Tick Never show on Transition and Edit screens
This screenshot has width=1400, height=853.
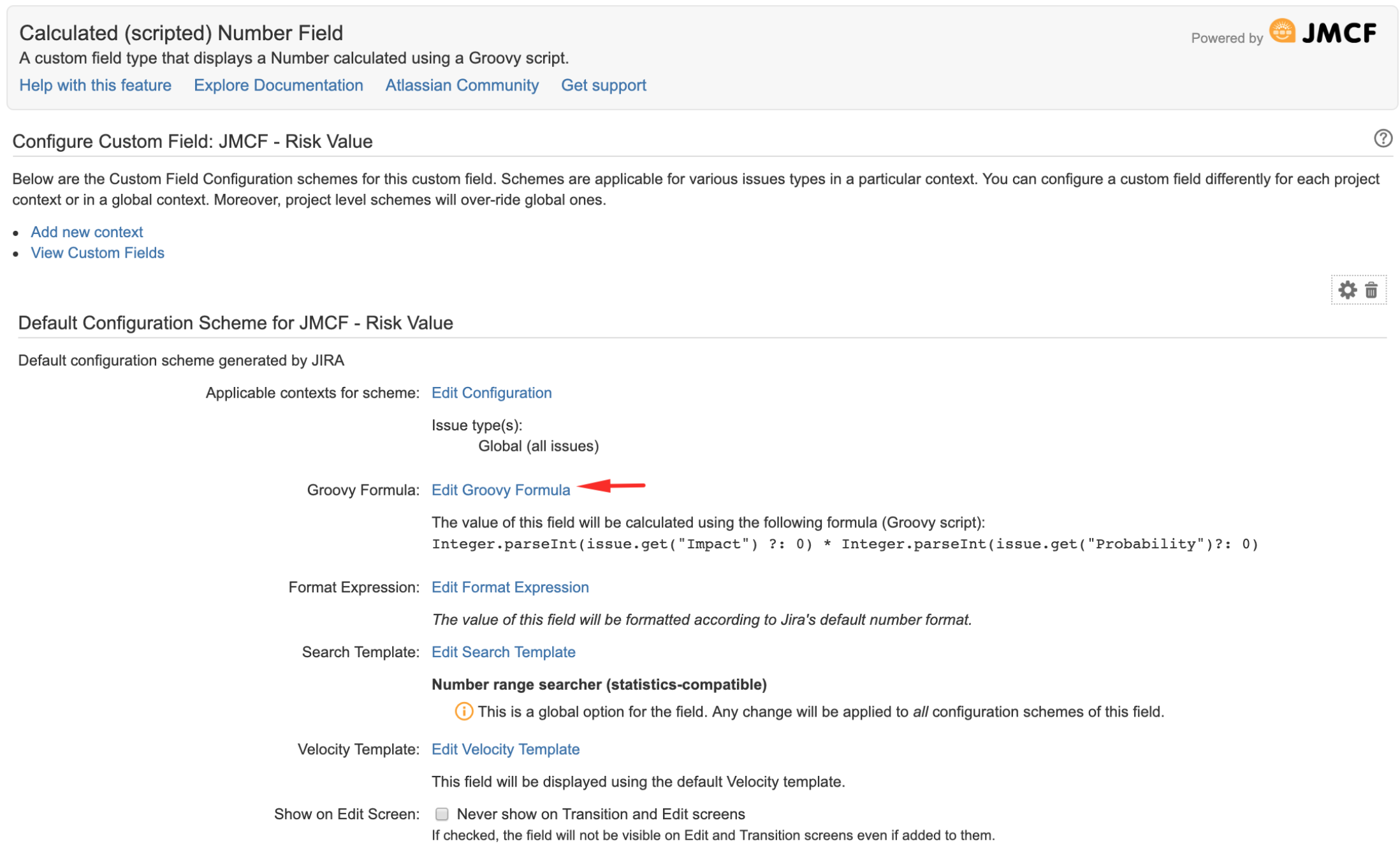(441, 814)
